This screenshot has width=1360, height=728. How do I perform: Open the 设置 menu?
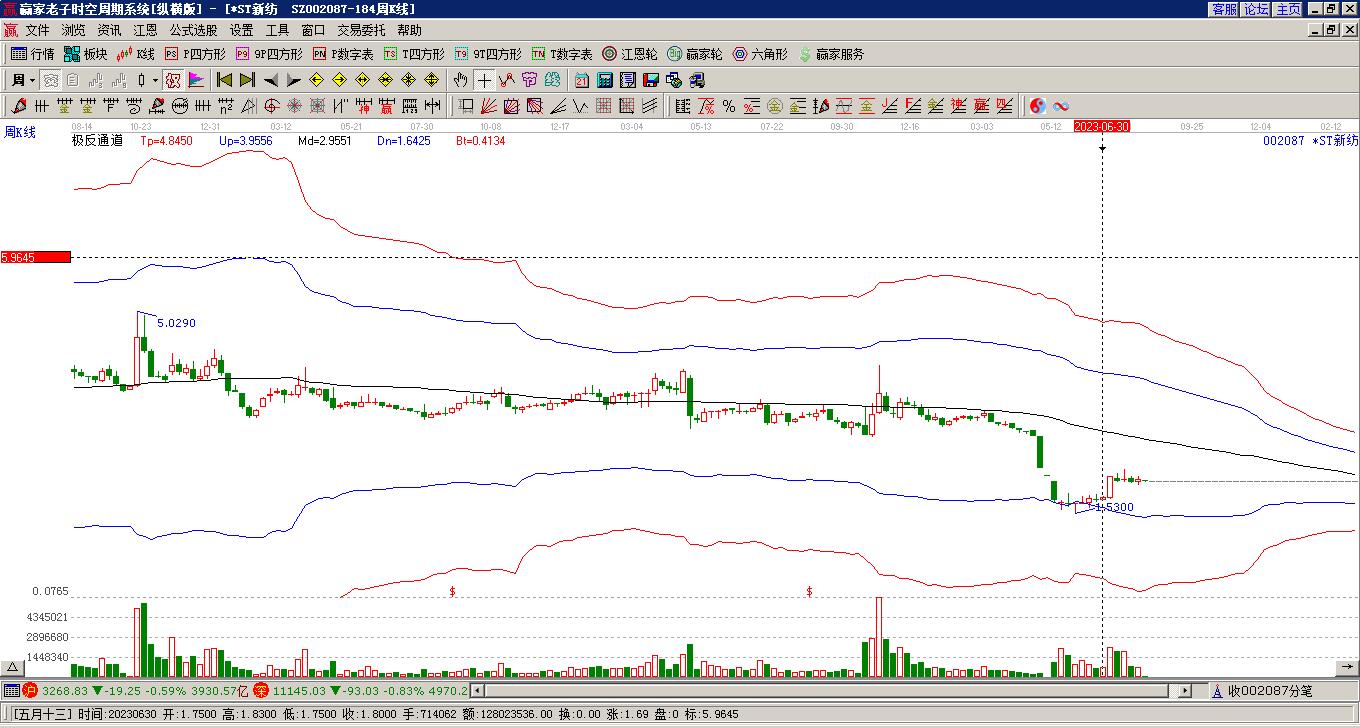coord(241,31)
